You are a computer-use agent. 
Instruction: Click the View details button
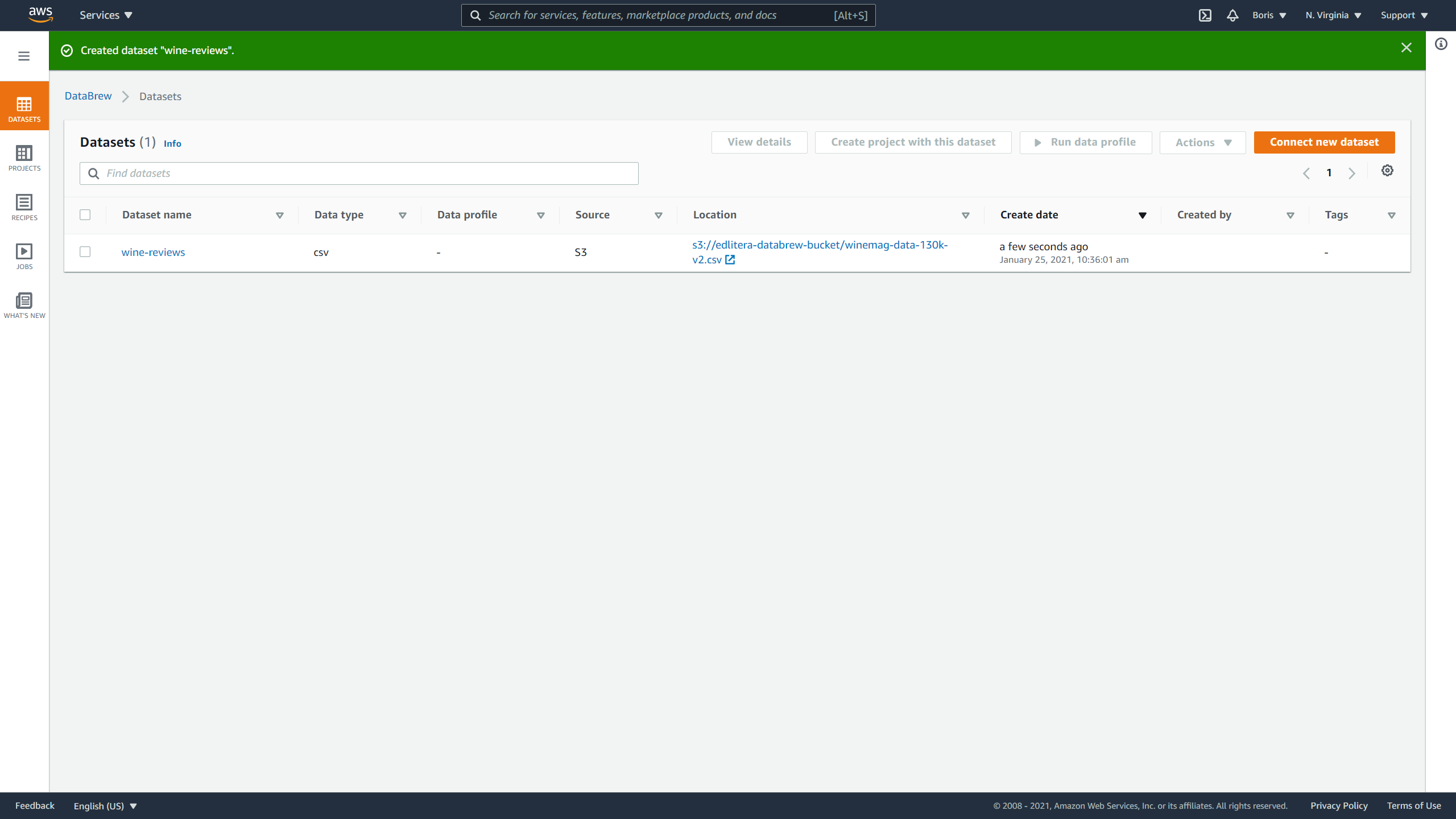[759, 142]
